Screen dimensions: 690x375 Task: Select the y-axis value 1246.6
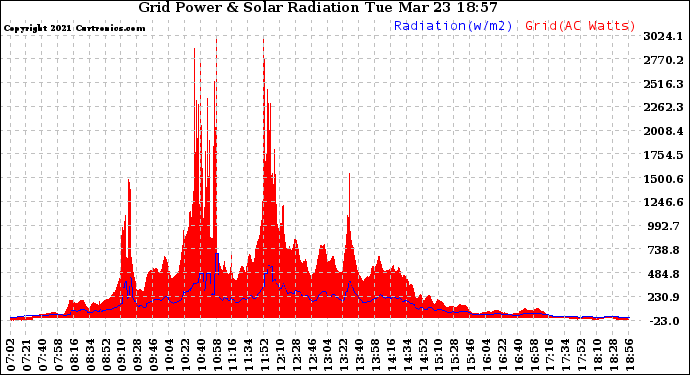coord(663,202)
